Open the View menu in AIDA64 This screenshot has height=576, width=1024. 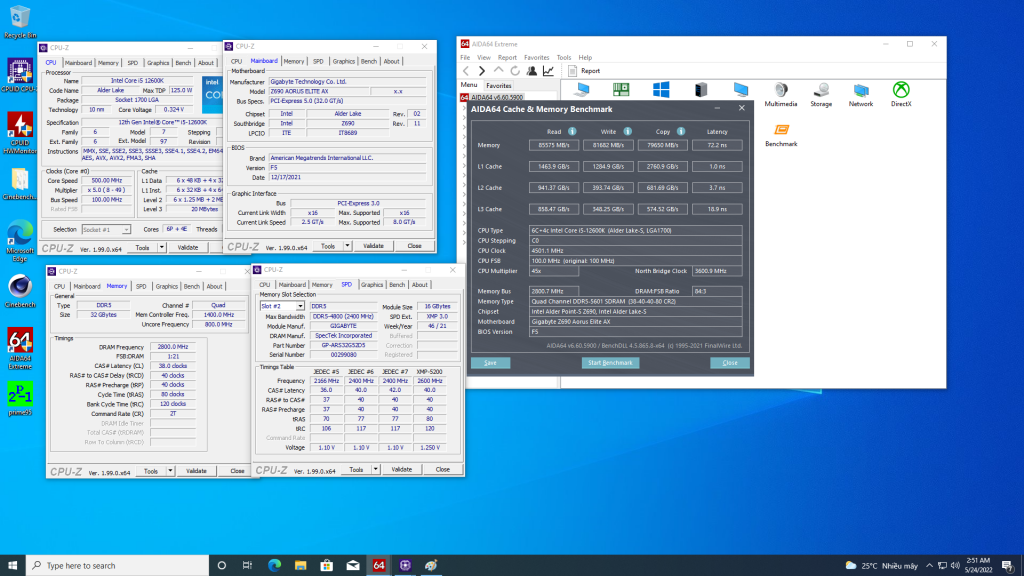[484, 57]
